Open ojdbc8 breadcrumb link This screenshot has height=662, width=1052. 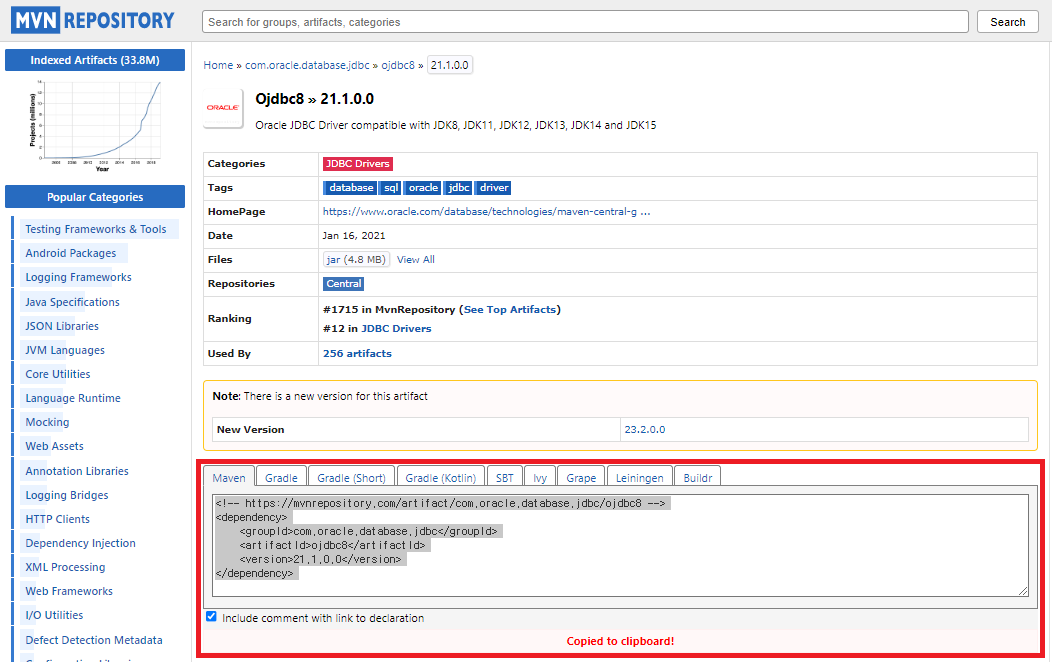399,65
